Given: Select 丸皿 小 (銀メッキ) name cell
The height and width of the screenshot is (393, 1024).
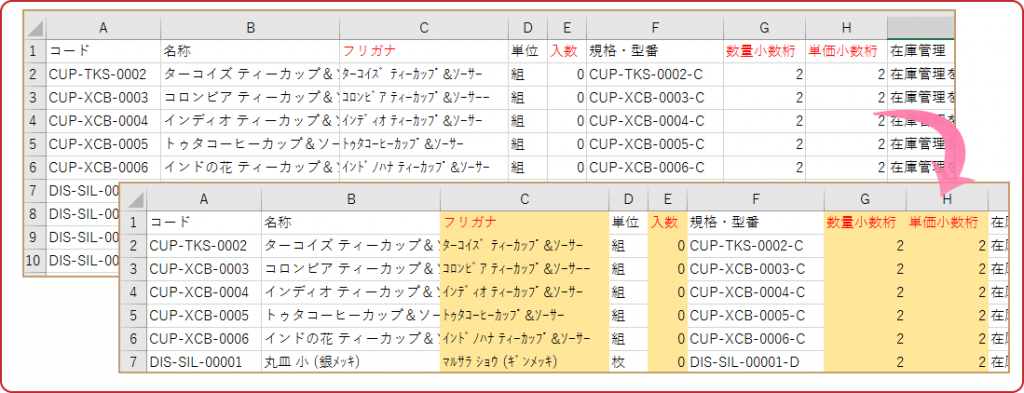Looking at the screenshot, I should click(351, 362).
